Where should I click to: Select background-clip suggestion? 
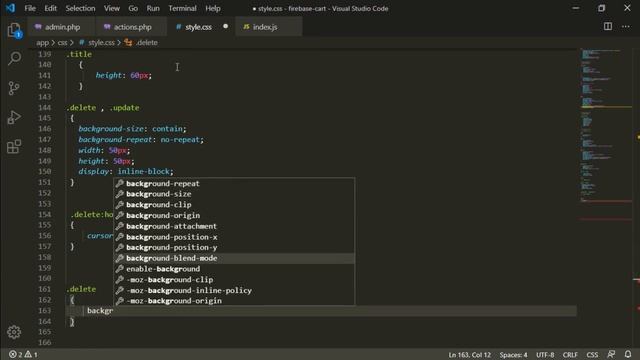[234, 204]
